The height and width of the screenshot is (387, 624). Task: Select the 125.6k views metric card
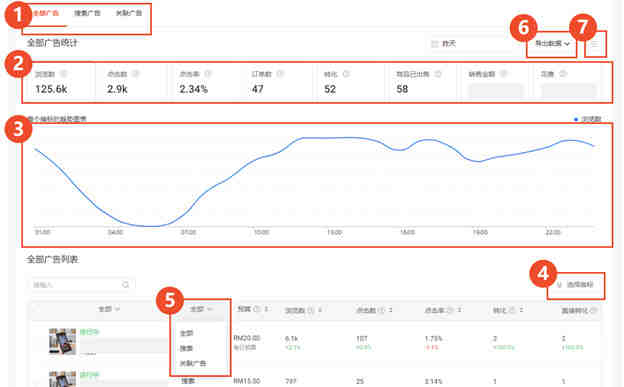[x=59, y=83]
